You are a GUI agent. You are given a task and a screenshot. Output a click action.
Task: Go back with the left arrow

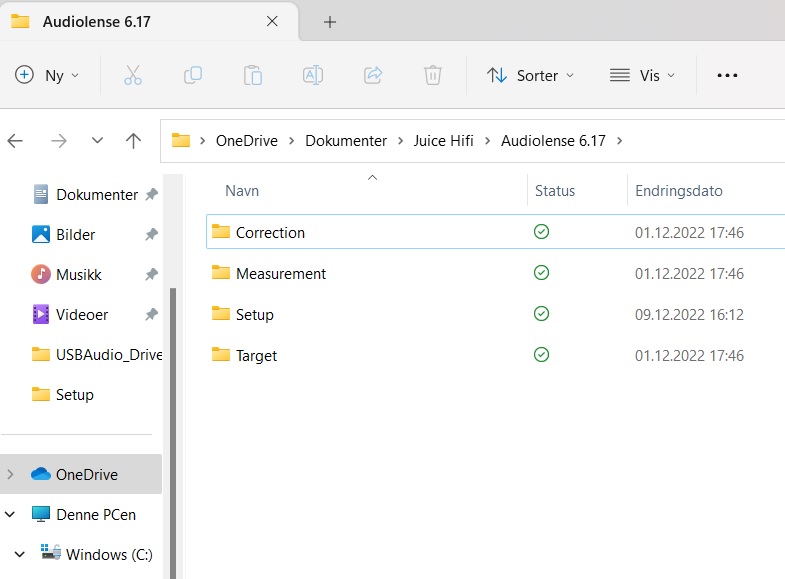15,141
